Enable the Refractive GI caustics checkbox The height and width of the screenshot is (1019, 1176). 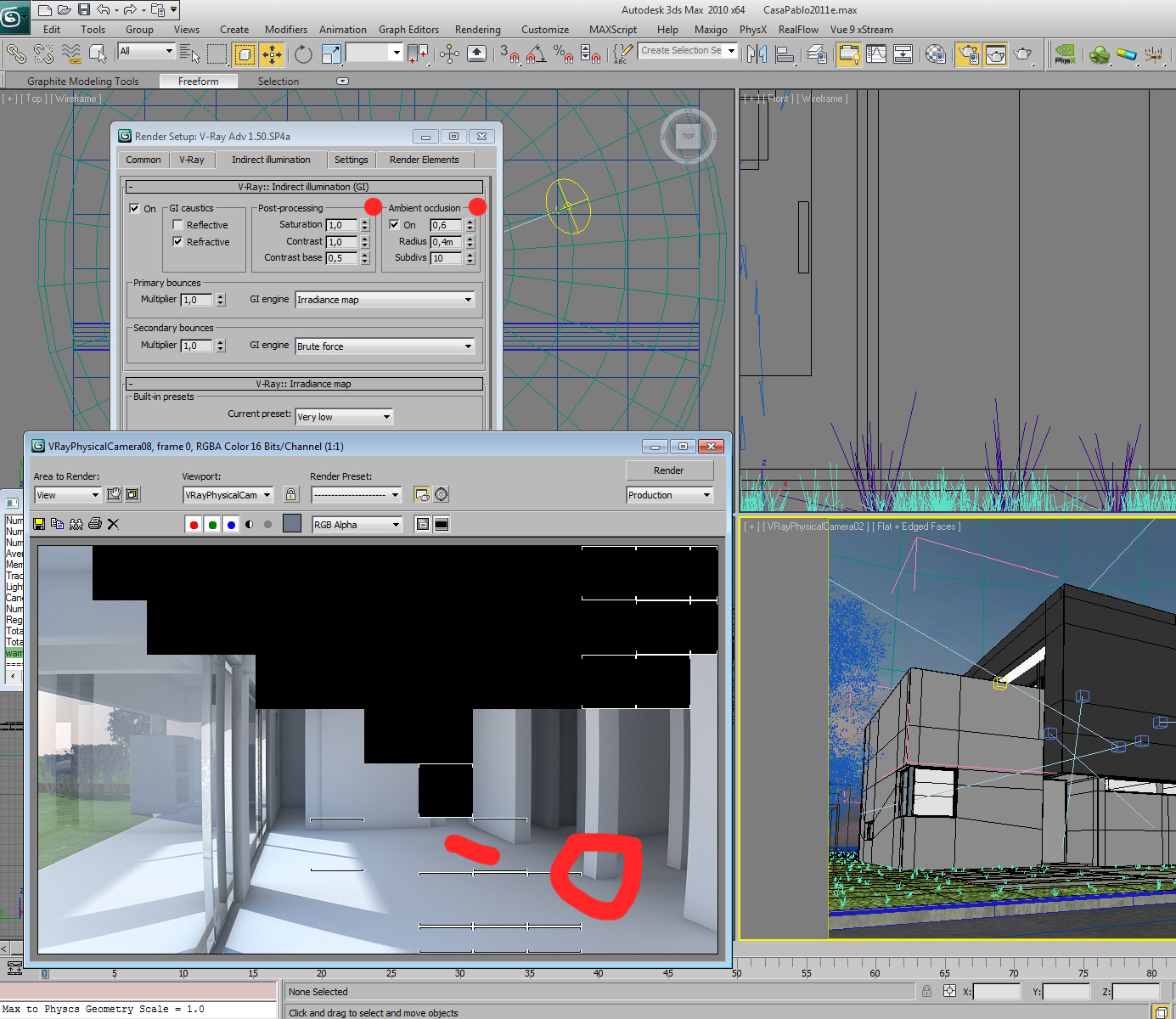[177, 242]
